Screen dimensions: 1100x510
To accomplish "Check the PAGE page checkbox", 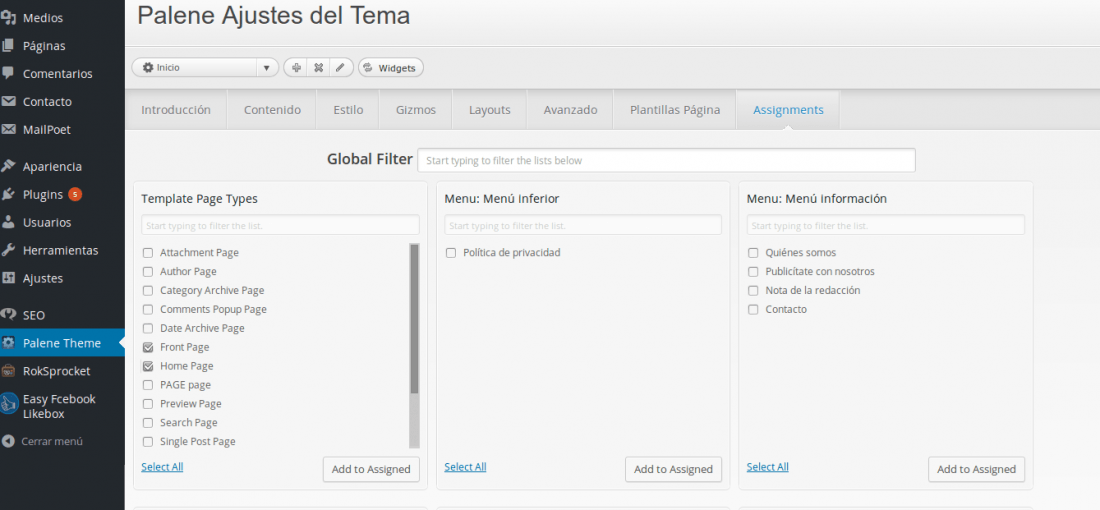I will [x=148, y=385].
